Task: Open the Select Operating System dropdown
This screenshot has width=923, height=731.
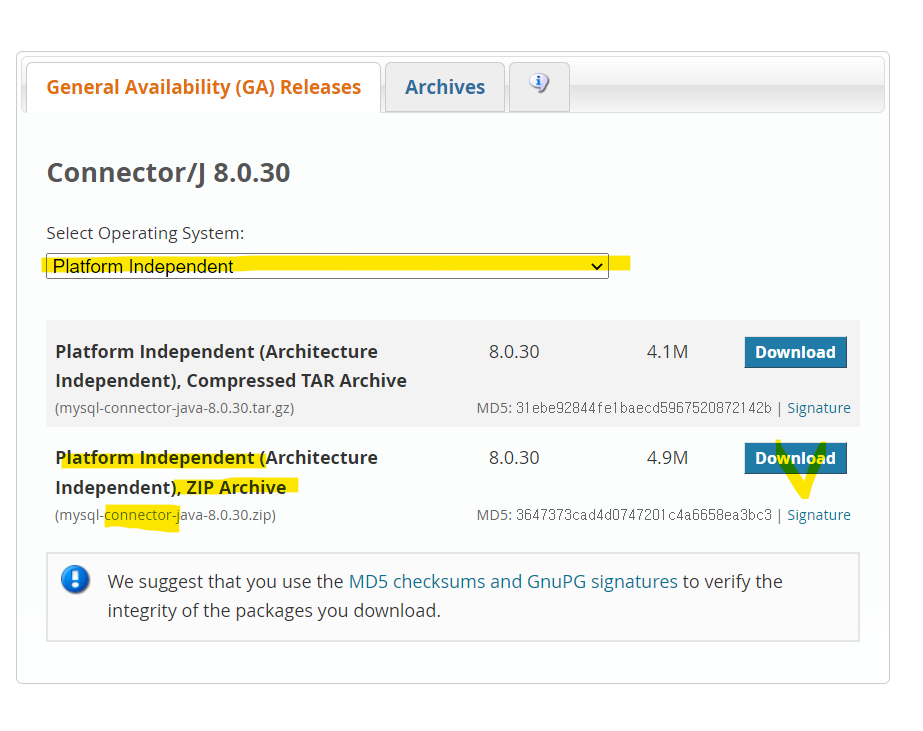Action: point(327,266)
